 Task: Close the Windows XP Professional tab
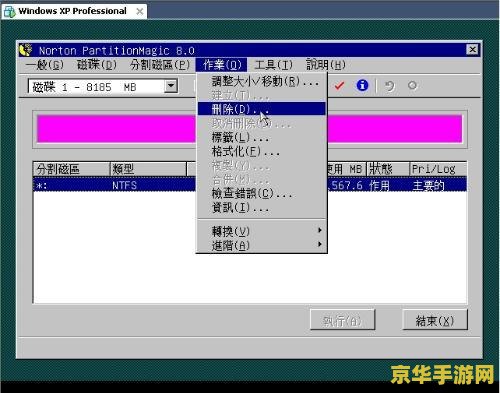pyautogui.click(x=140, y=12)
